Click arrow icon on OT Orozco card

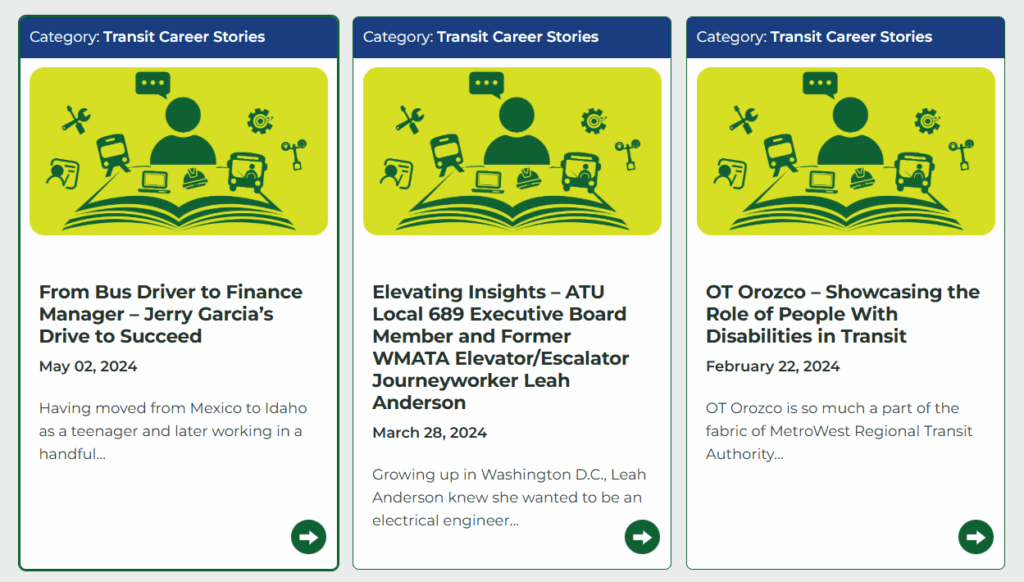(976, 537)
